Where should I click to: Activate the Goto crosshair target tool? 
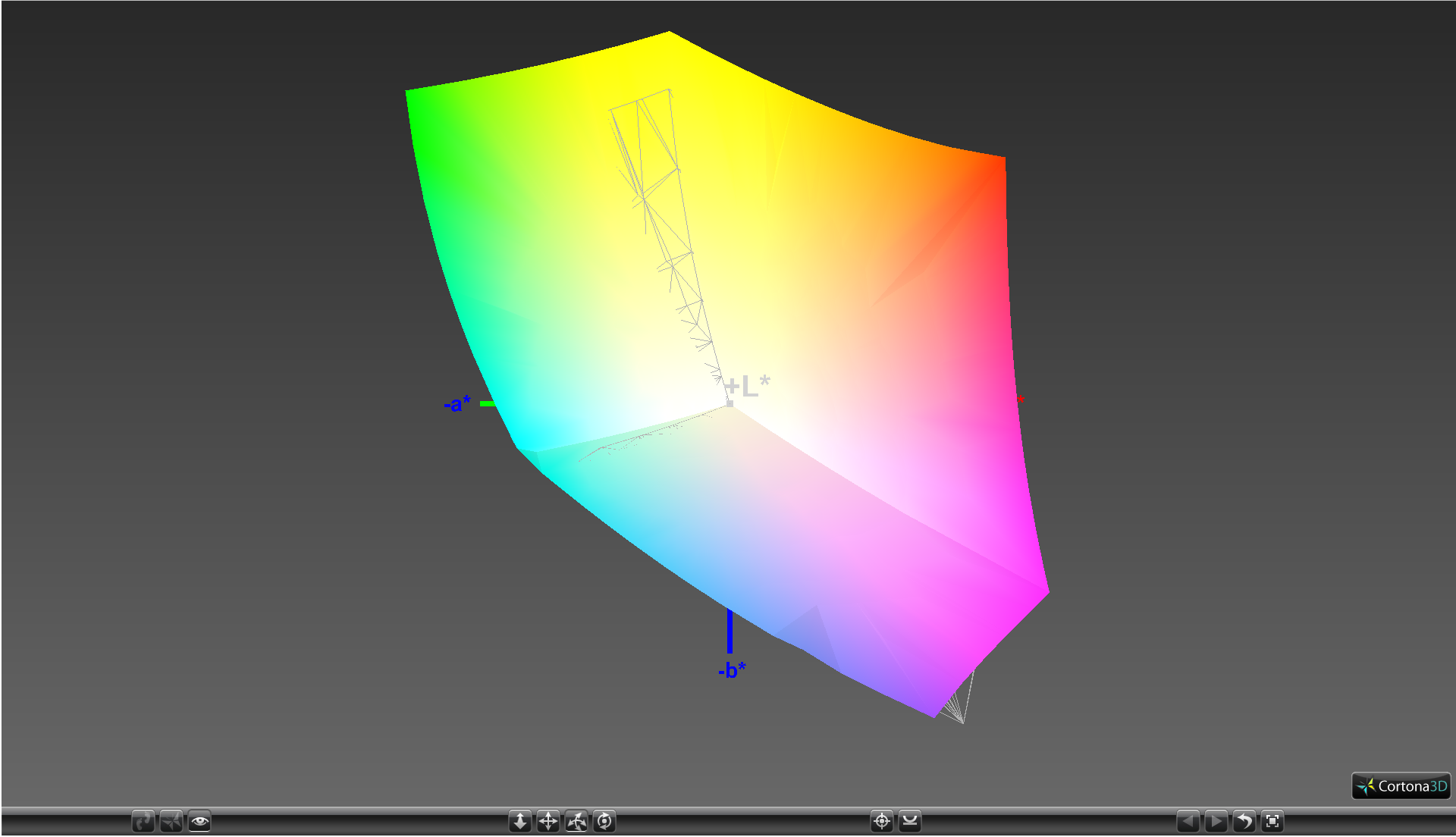coord(882,821)
